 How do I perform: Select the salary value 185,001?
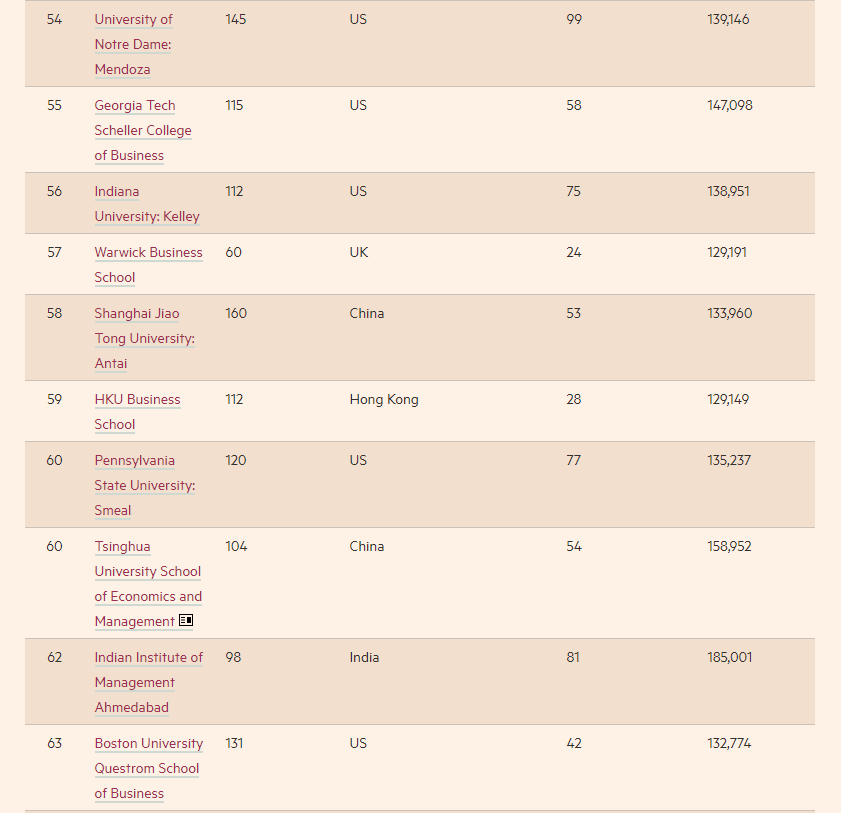pyautogui.click(x=729, y=657)
